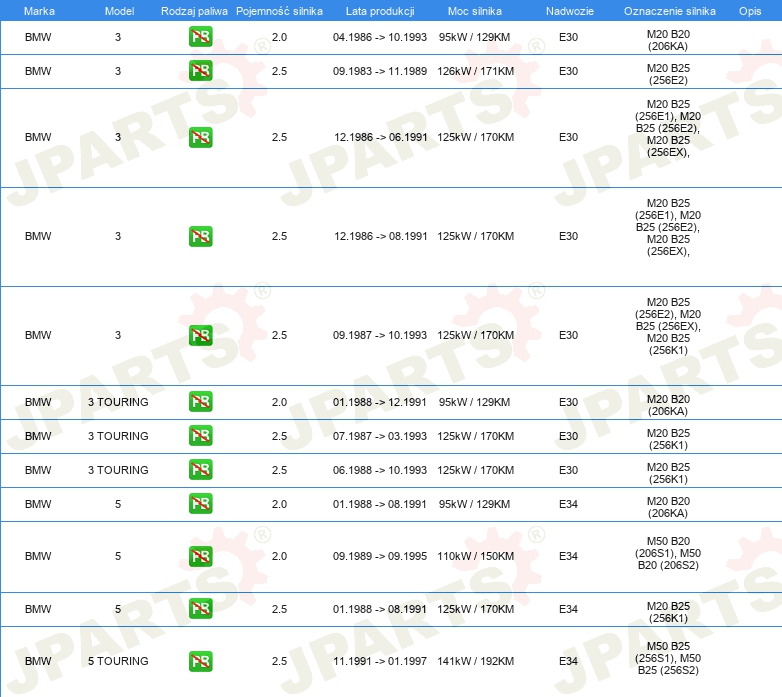The width and height of the screenshot is (782, 697).
Task: Select the date range 12.1986 -> 08.1991
Action: click(x=381, y=236)
